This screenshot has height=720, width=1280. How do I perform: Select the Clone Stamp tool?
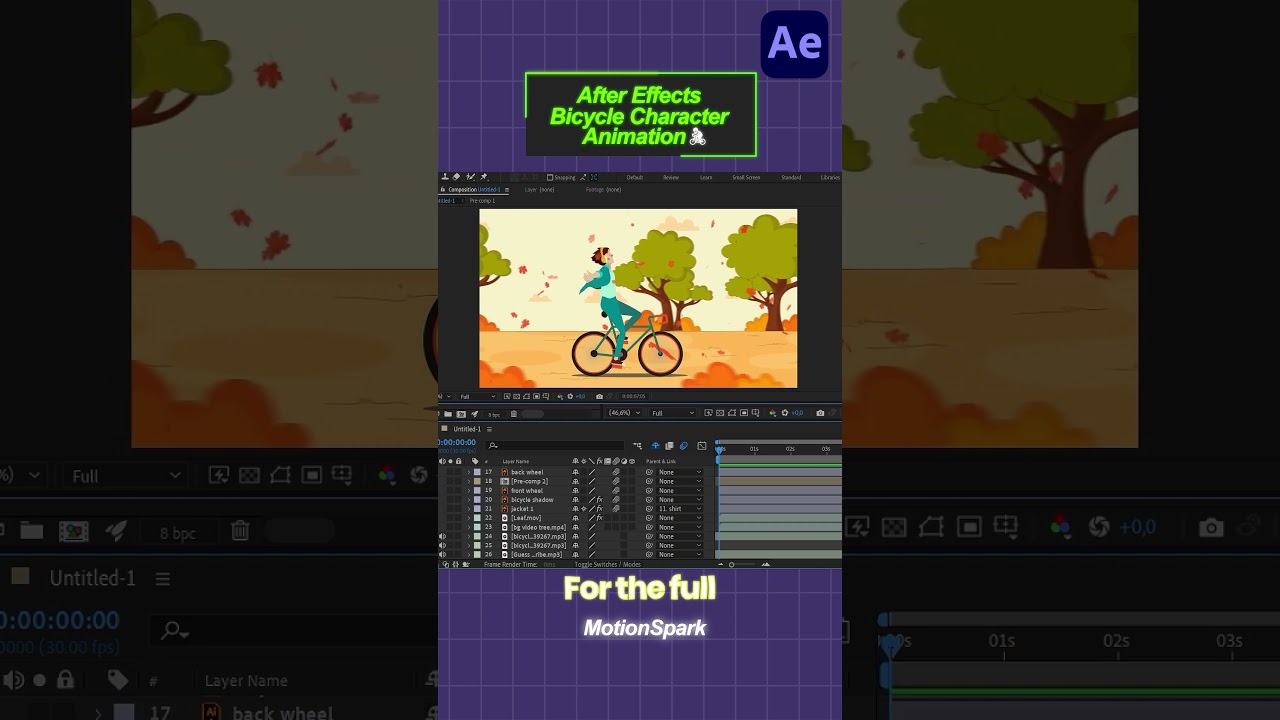[445, 177]
